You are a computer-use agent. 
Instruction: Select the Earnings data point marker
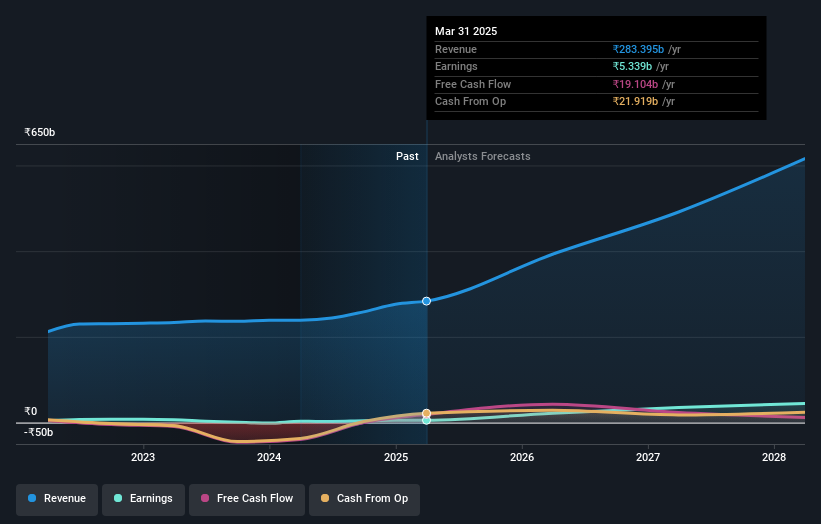(x=426, y=420)
